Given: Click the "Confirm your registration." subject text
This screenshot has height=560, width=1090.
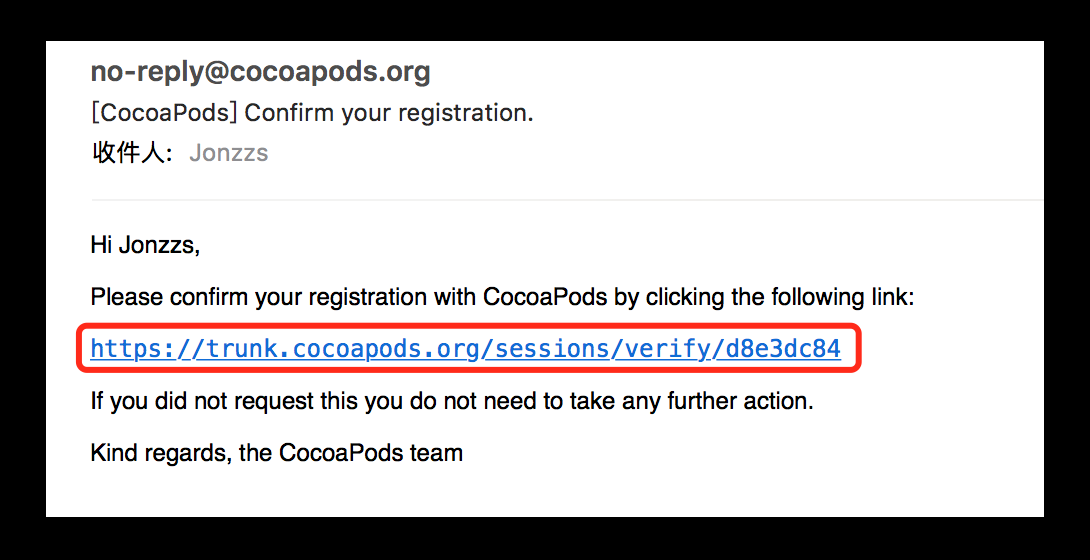Looking at the screenshot, I should tap(389, 113).
